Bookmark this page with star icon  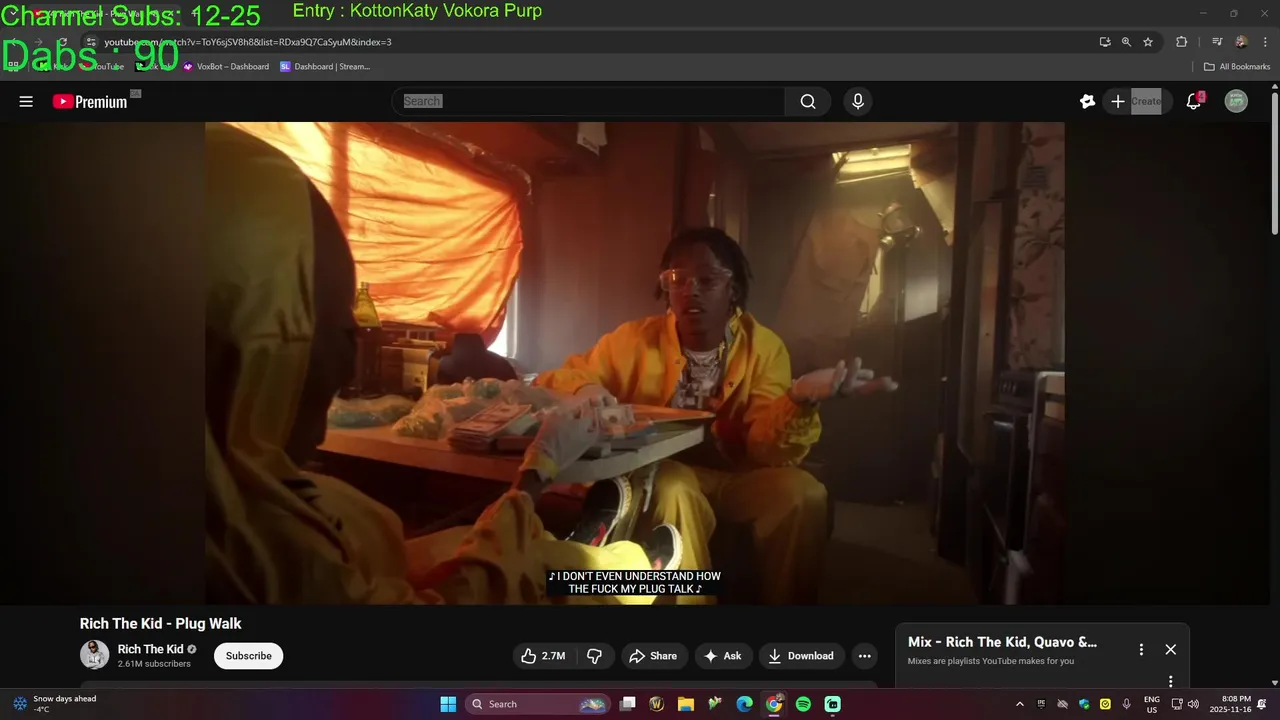(1148, 42)
